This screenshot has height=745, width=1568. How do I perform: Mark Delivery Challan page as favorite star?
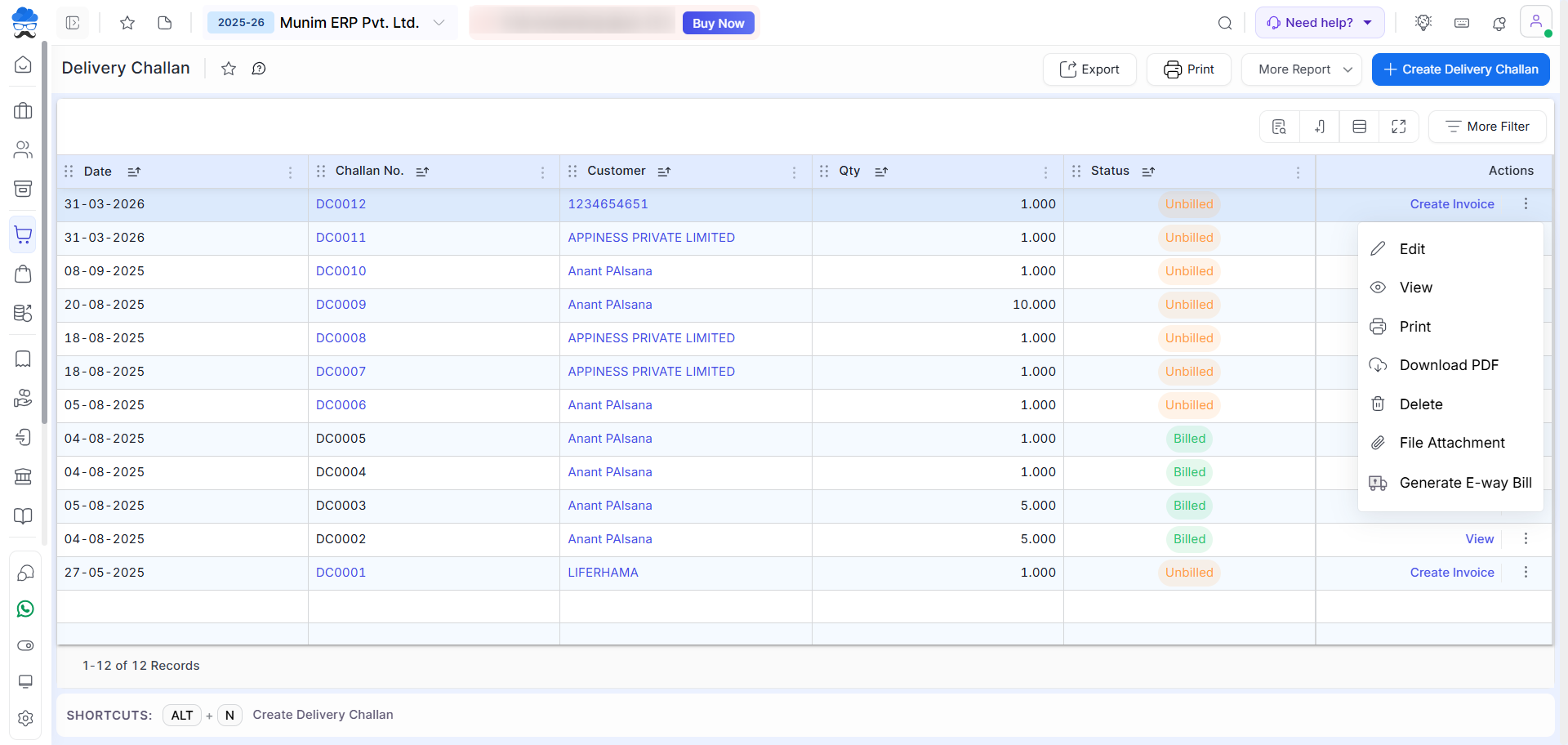tap(229, 69)
